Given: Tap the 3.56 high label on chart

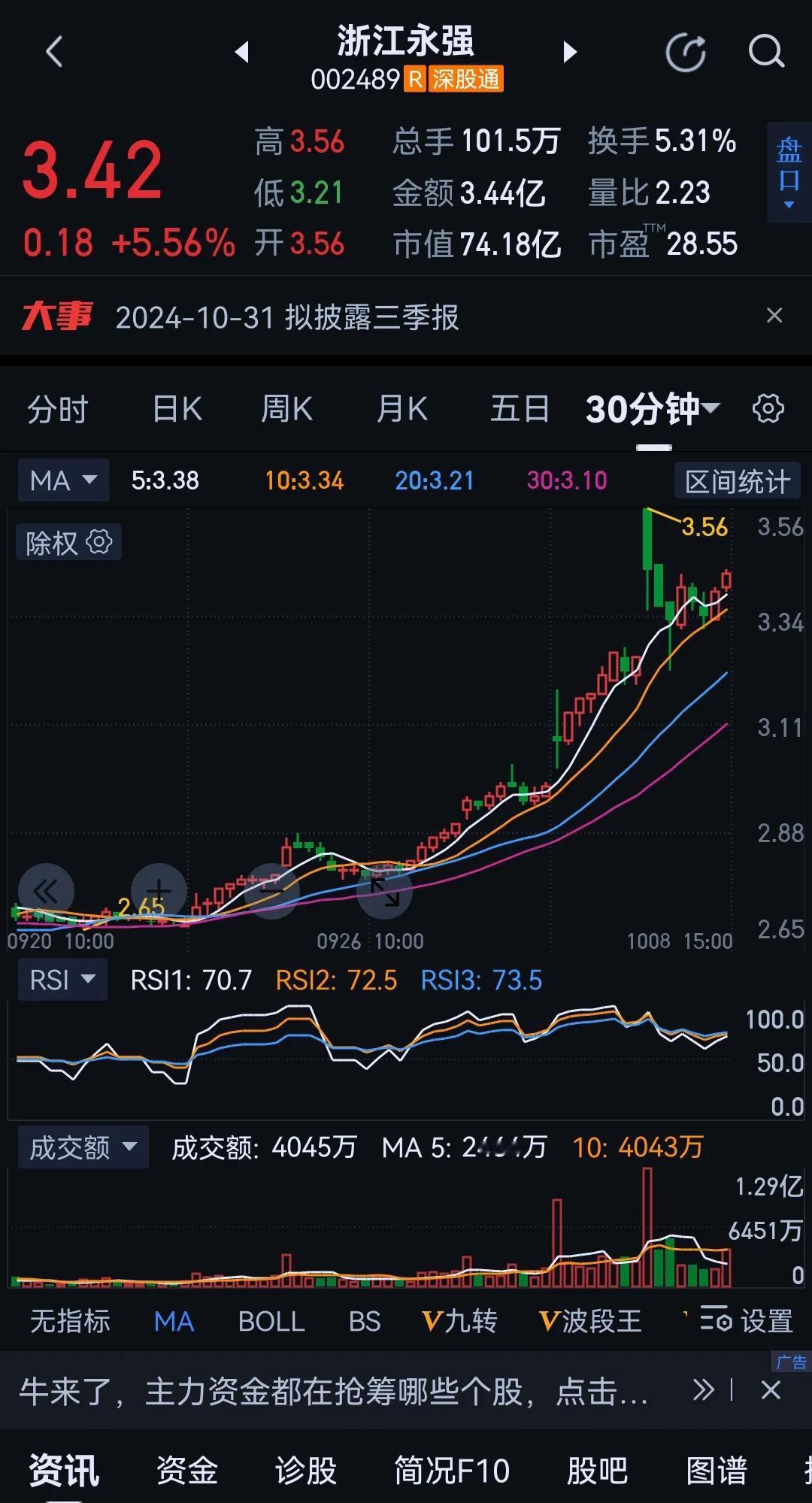Looking at the screenshot, I should point(704,527).
